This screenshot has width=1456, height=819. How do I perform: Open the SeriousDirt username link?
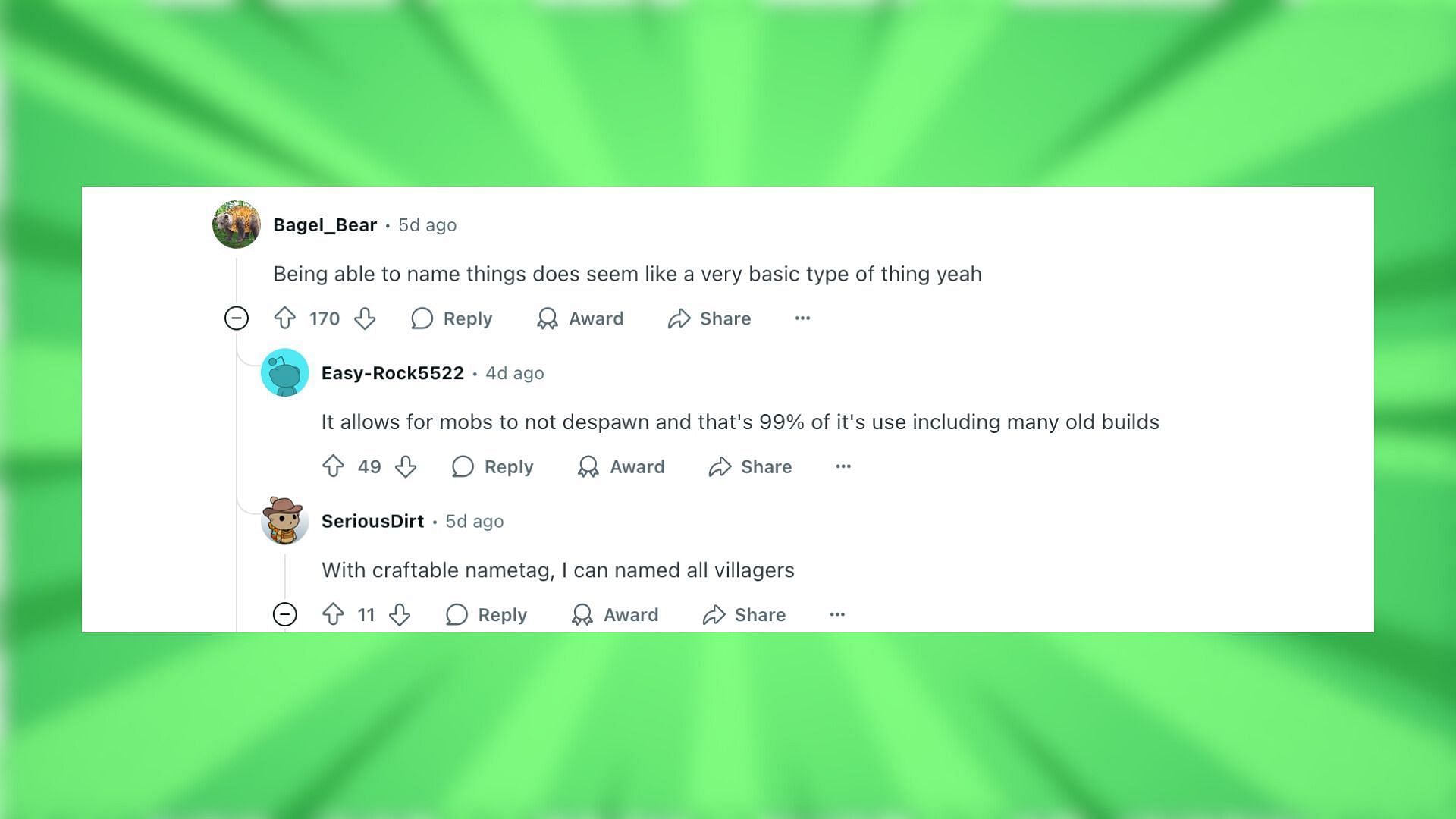click(373, 521)
